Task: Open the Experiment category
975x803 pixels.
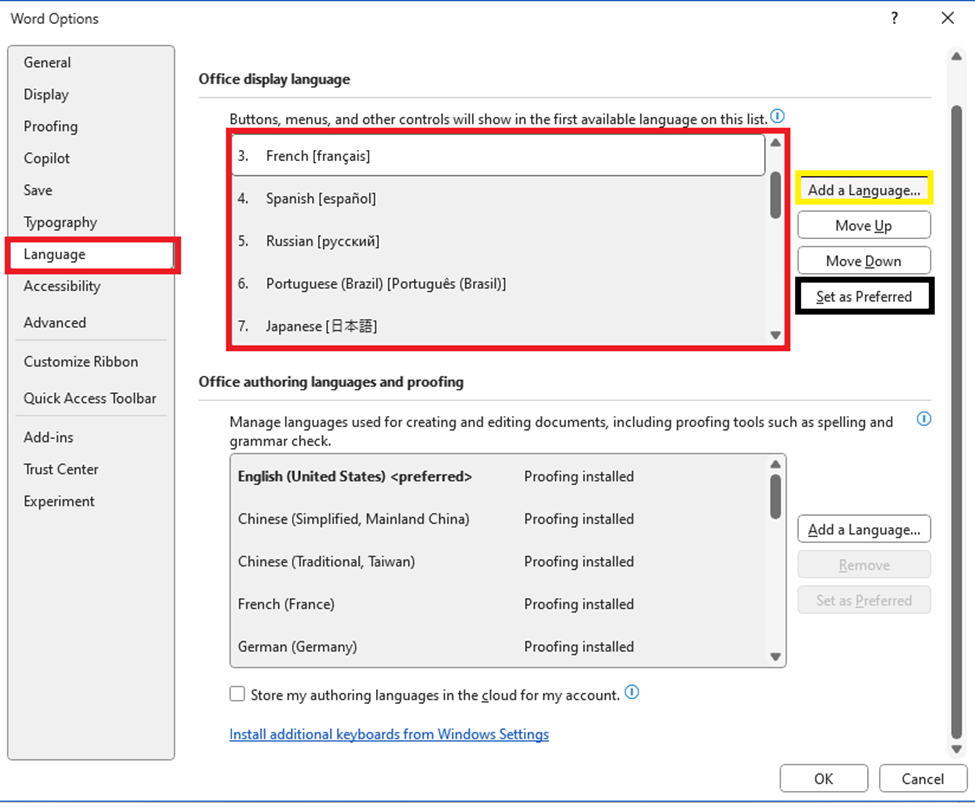Action: (x=91, y=501)
